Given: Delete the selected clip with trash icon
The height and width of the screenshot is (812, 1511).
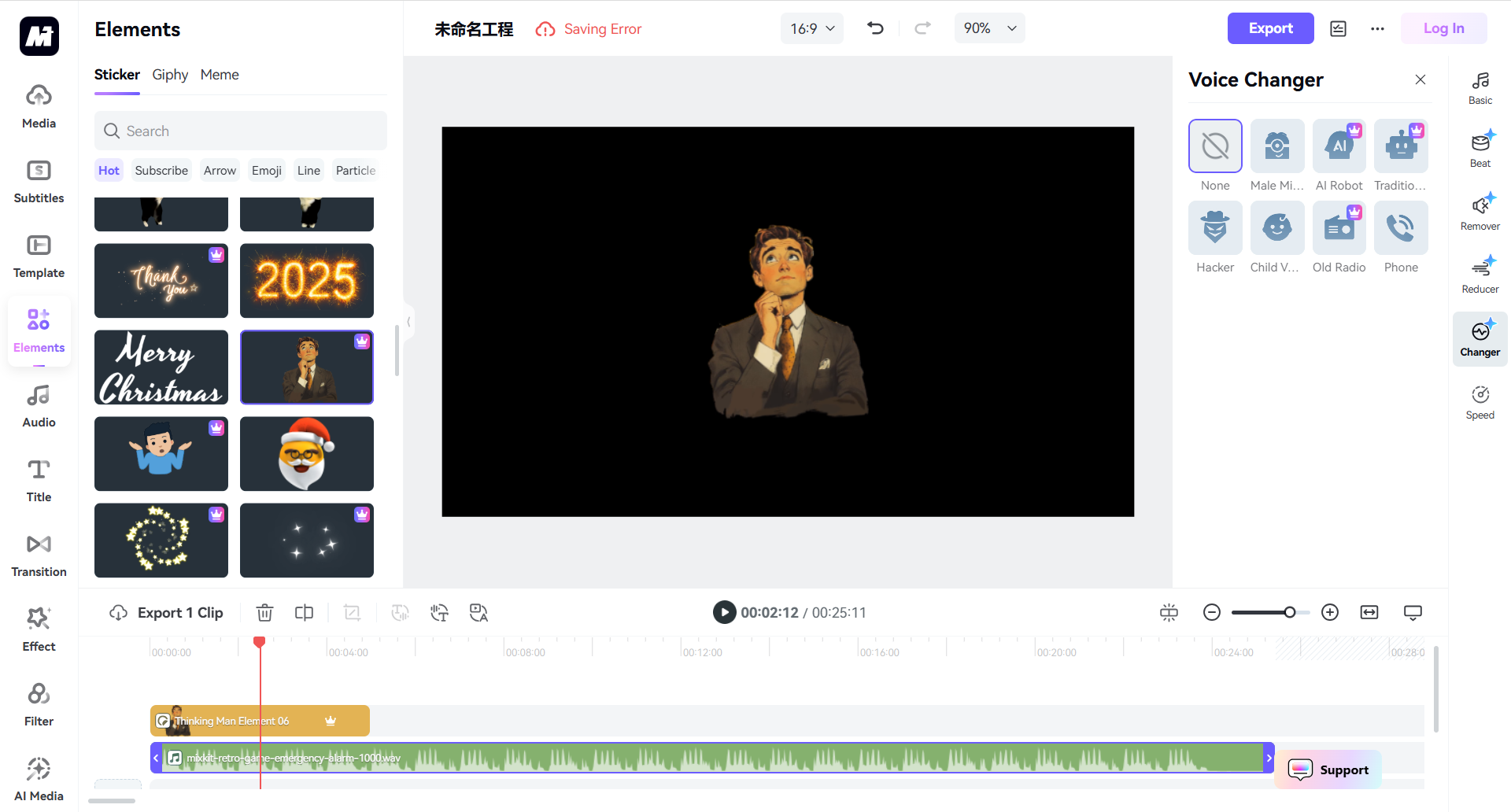Looking at the screenshot, I should coord(264,612).
